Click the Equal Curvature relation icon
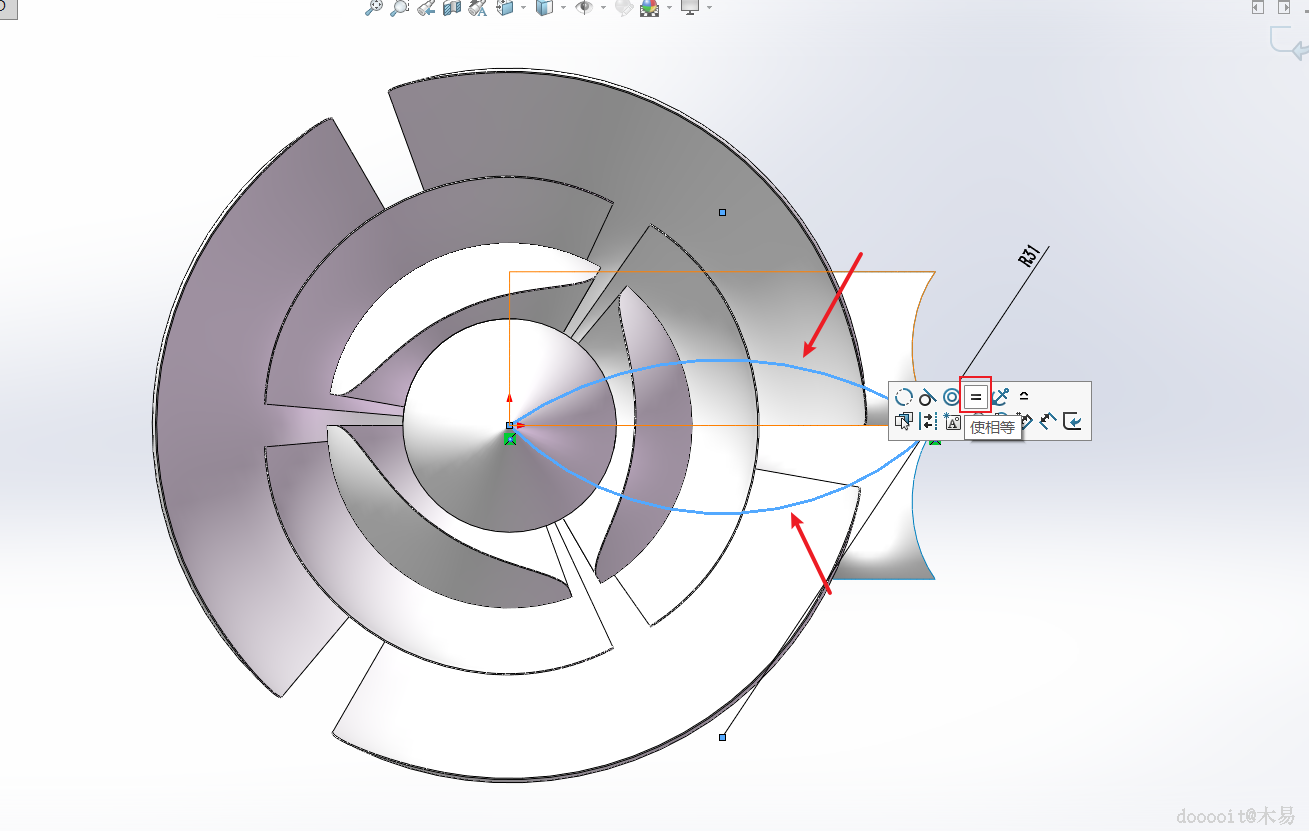 [x=1024, y=397]
